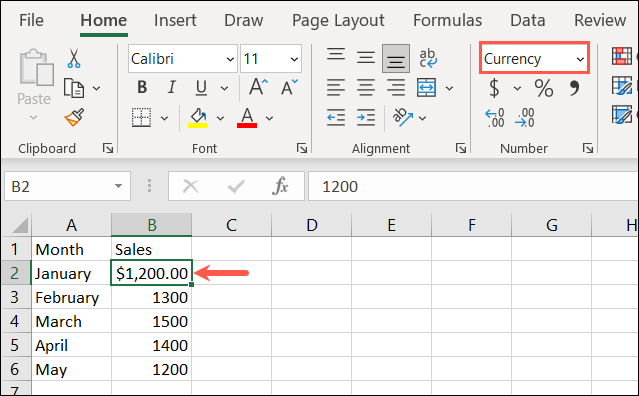
Task: Click the formula bar showing 1200
Action: [x=473, y=186]
